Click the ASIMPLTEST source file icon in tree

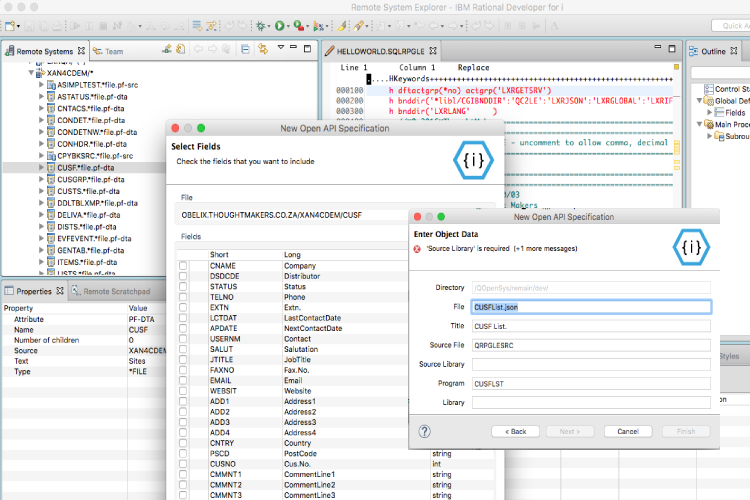tap(51, 85)
